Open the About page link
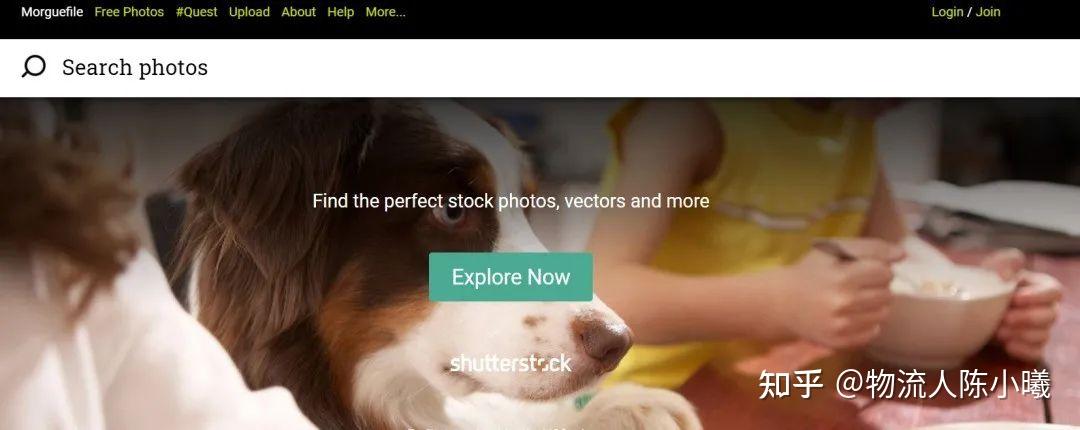1080x430 pixels. pos(298,12)
